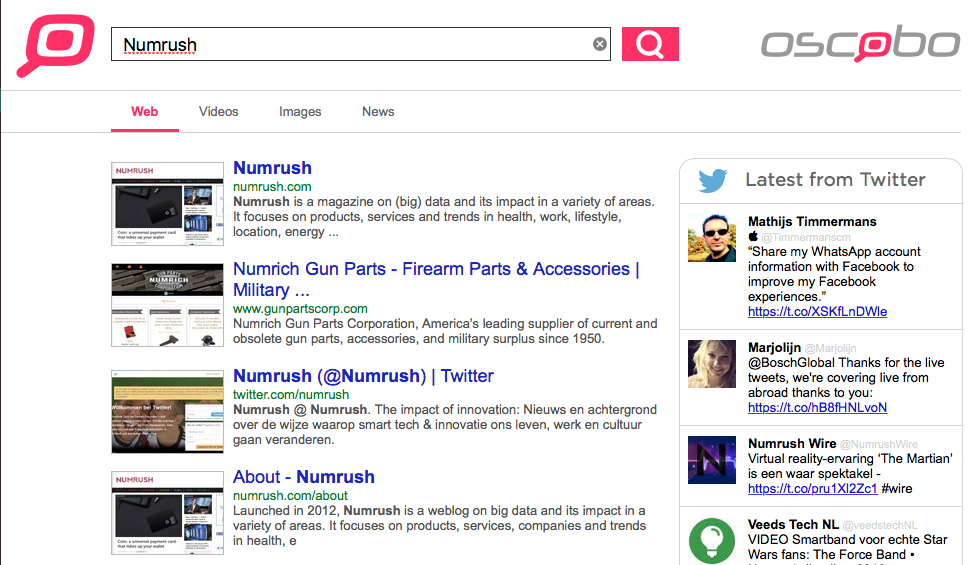Viewport: 975px width, 565px height.
Task: Click the Oscobo wordmark logo at top right
Action: coord(859,44)
